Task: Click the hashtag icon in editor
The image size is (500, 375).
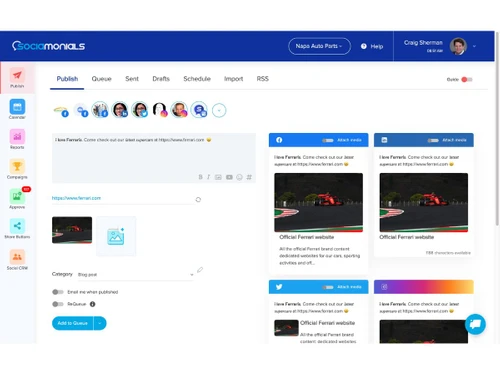Action: (249, 177)
